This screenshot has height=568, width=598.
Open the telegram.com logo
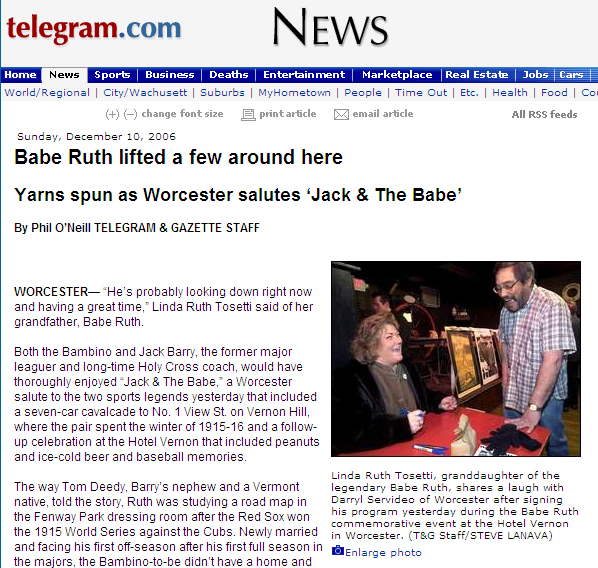pos(93,29)
